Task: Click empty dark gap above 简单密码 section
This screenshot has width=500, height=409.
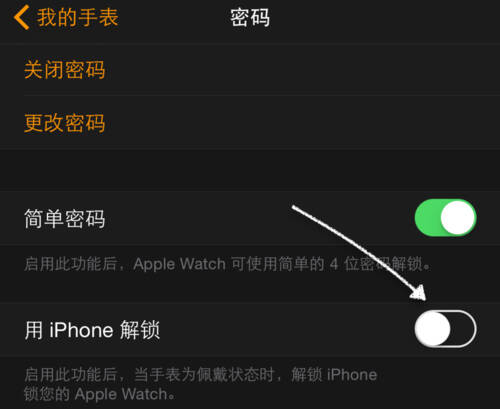Action: tap(250, 170)
